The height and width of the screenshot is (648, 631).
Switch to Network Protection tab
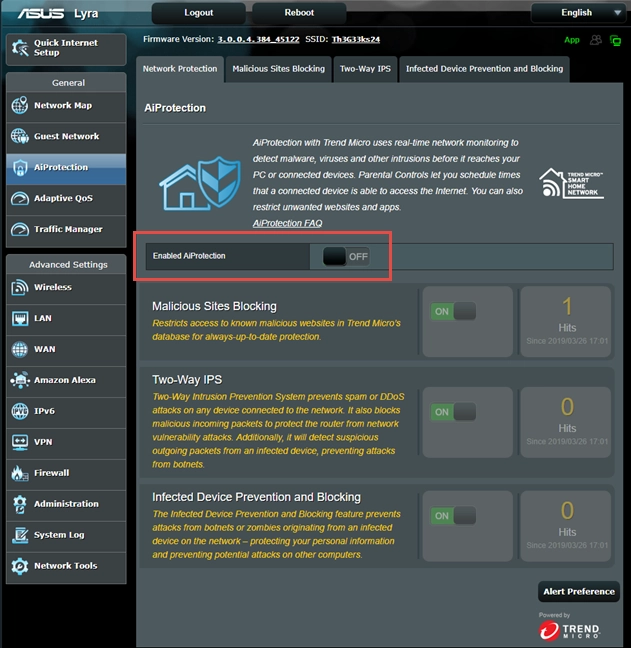click(x=180, y=69)
